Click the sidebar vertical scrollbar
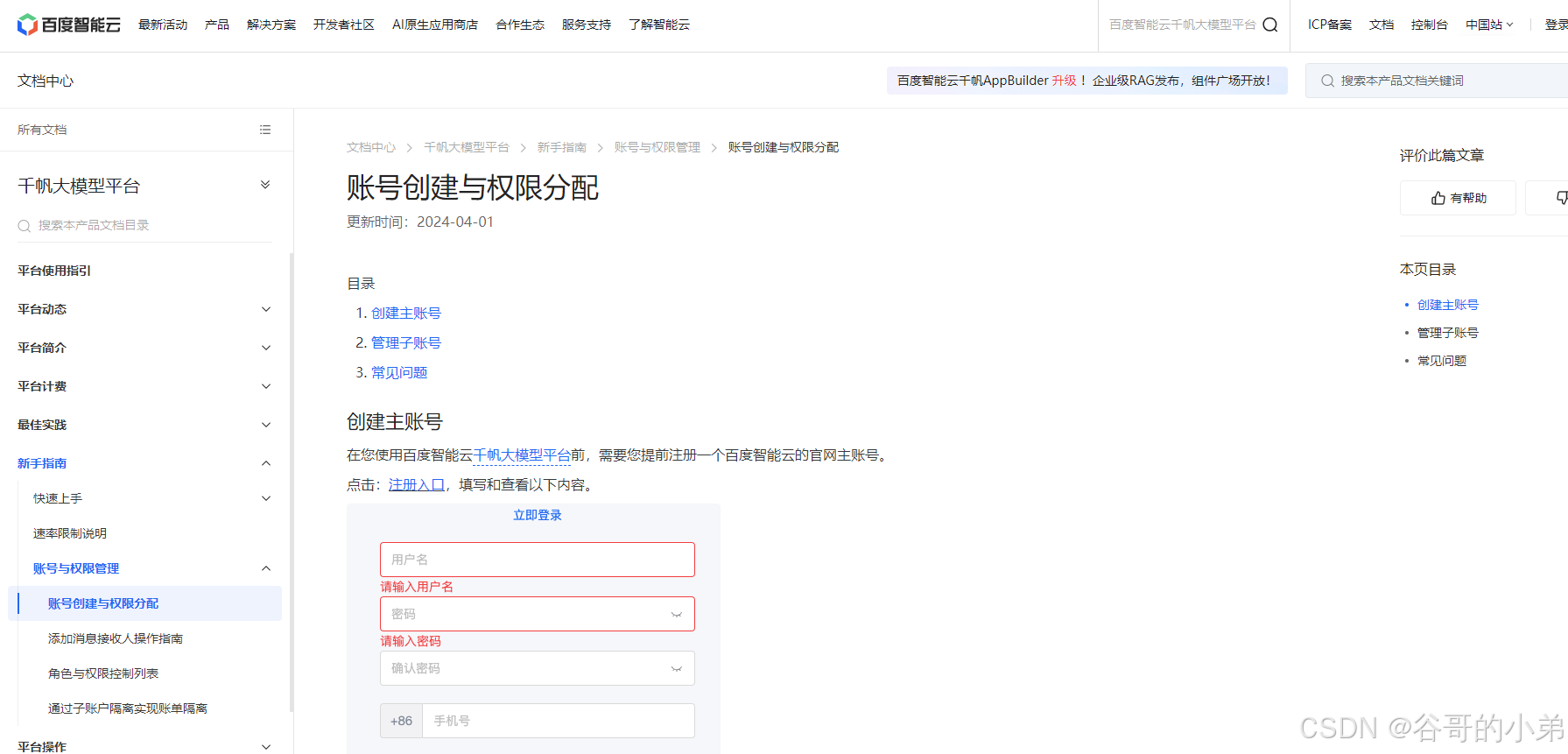 pyautogui.click(x=292, y=482)
